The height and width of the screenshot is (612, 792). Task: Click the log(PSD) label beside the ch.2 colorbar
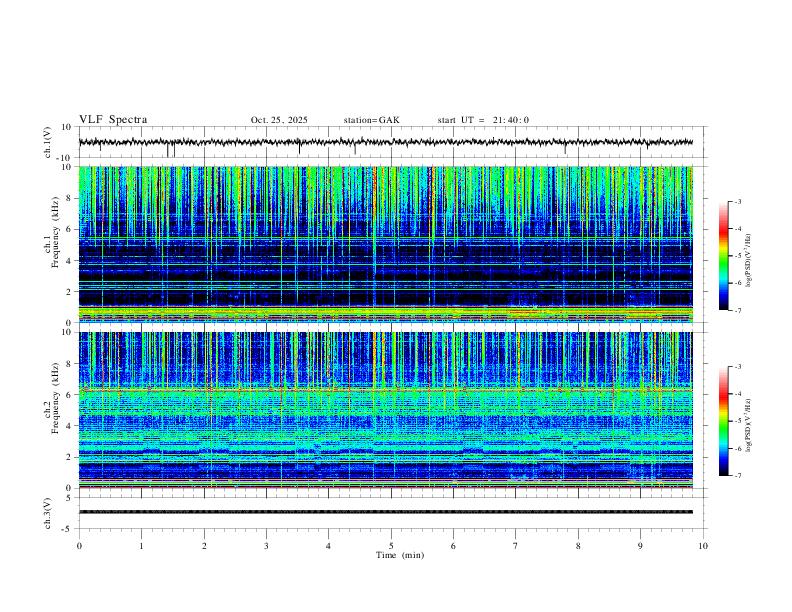(749, 425)
